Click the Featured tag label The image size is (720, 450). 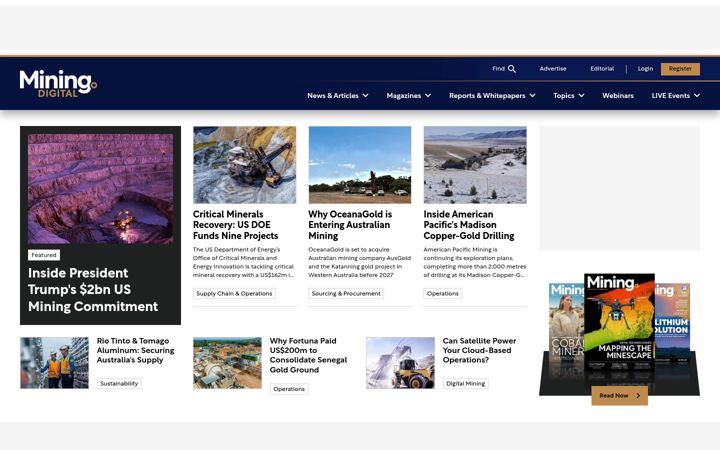pyautogui.click(x=44, y=255)
